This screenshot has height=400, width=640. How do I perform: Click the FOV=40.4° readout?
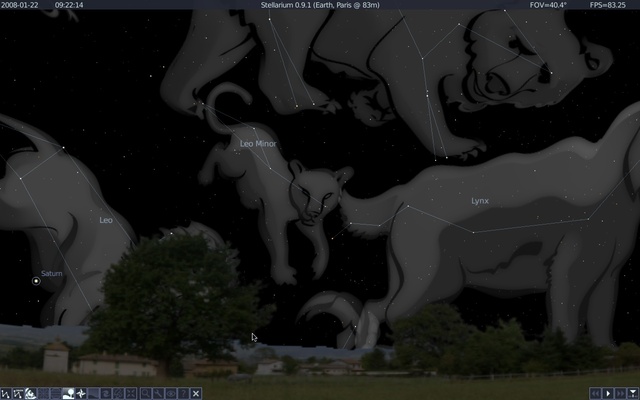548,5
